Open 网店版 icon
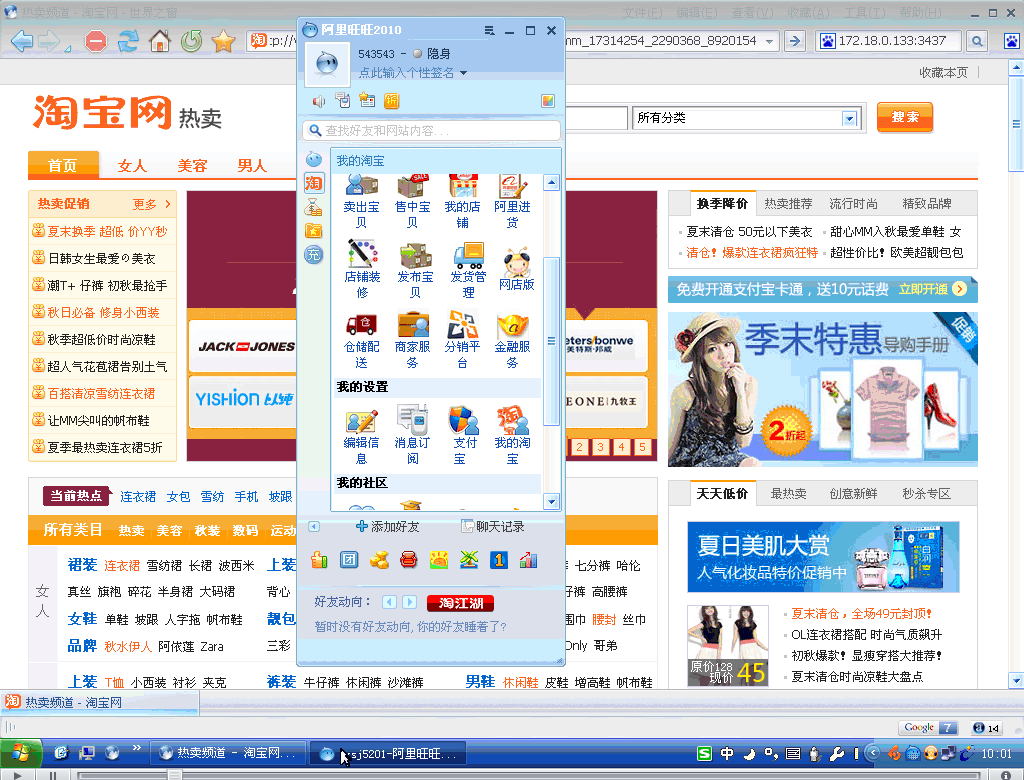 point(517,268)
